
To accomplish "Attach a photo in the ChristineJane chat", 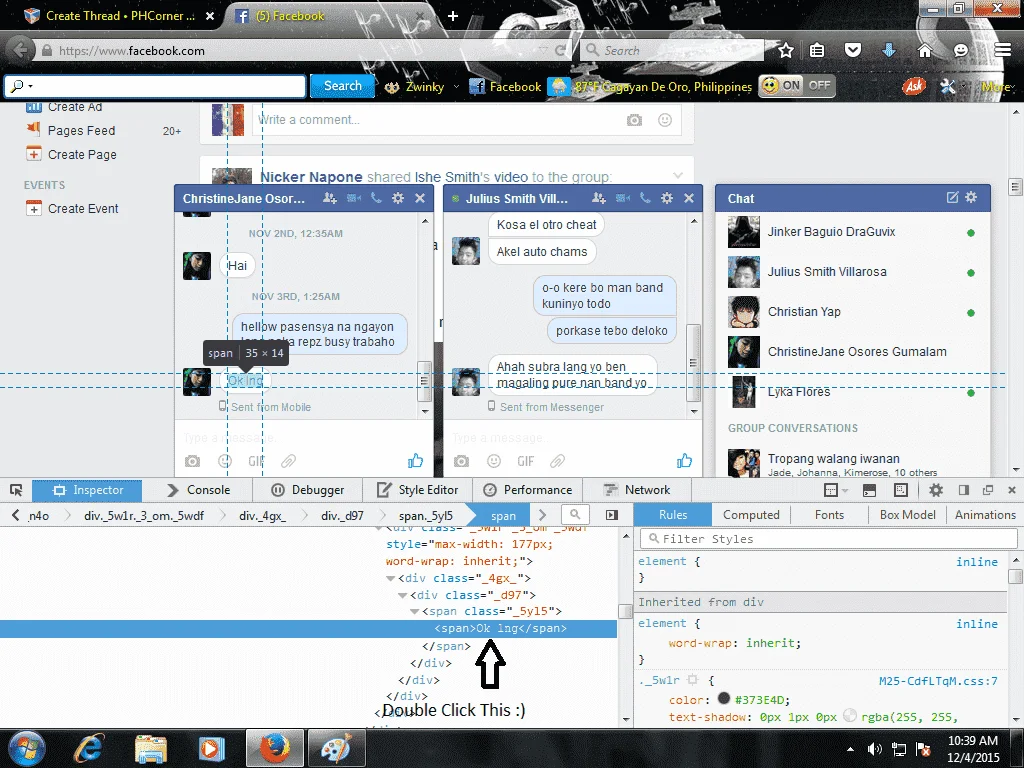I will 192,461.
